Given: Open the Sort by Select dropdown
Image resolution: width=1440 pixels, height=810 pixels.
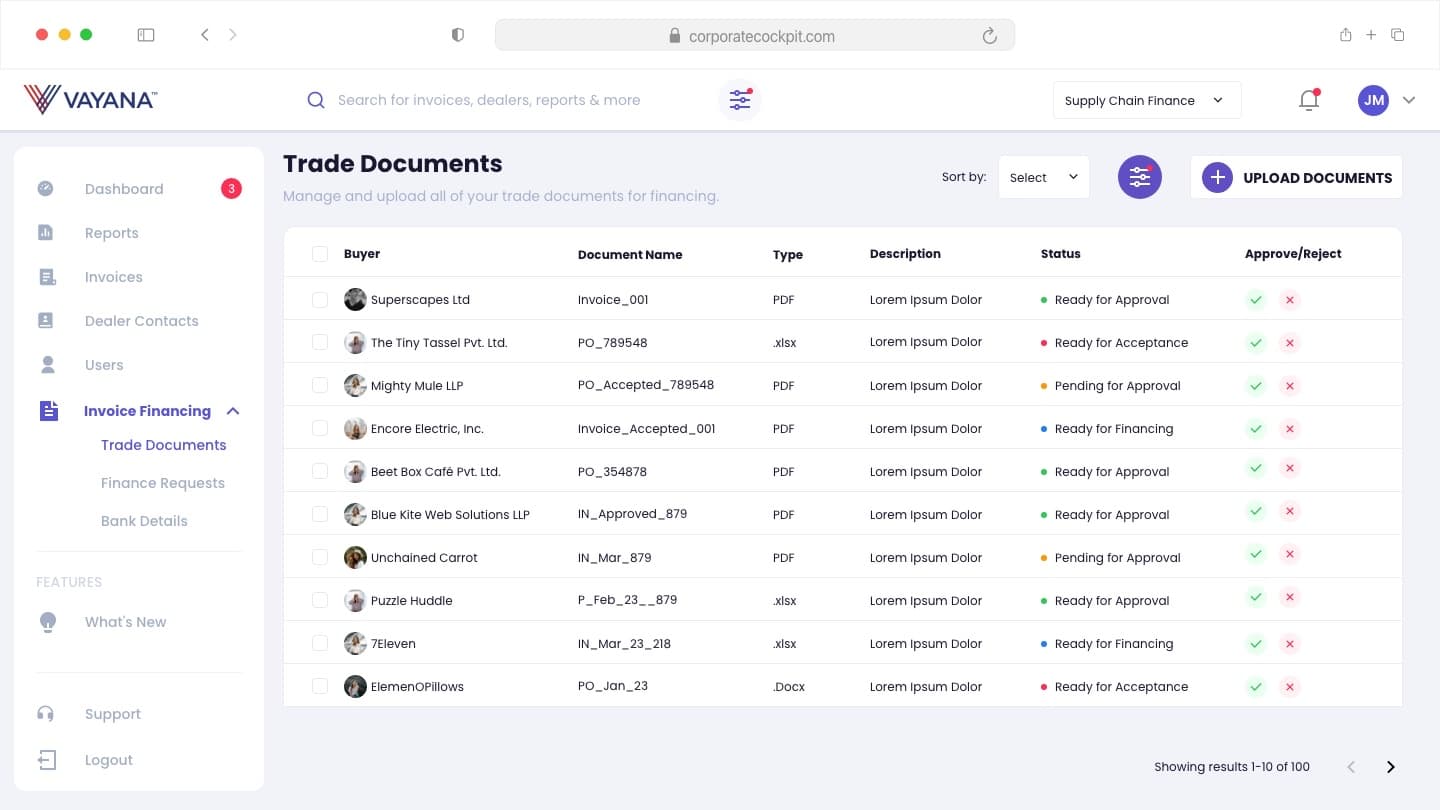Looking at the screenshot, I should click(x=1044, y=177).
